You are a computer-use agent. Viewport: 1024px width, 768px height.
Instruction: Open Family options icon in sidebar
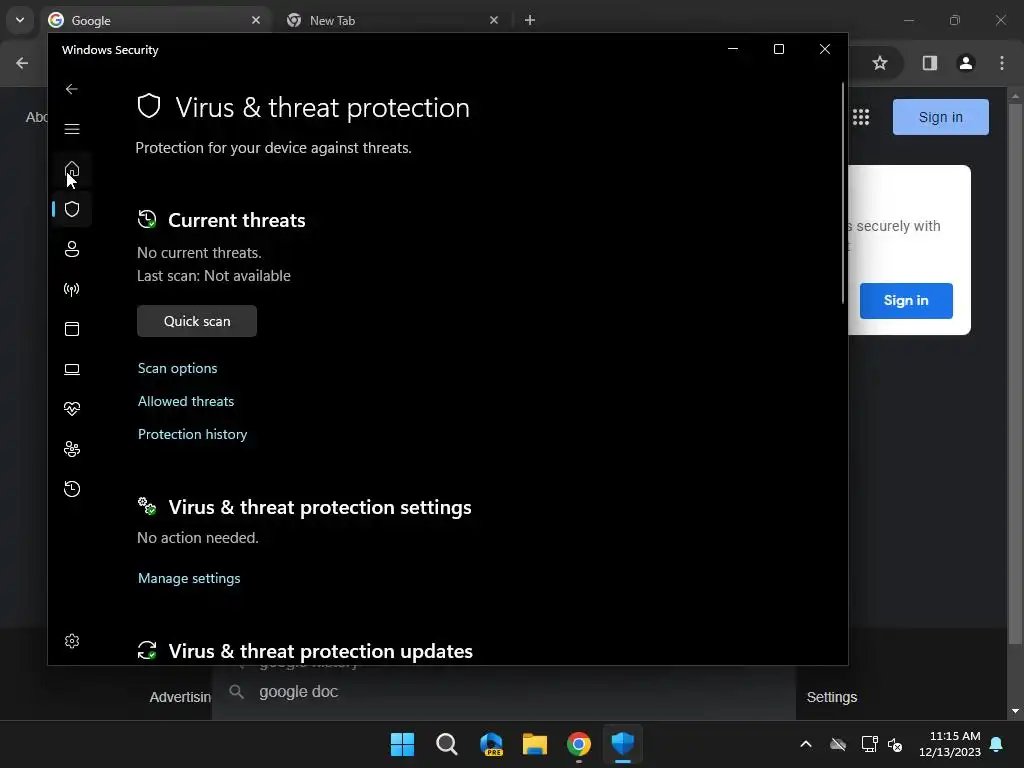click(x=72, y=449)
